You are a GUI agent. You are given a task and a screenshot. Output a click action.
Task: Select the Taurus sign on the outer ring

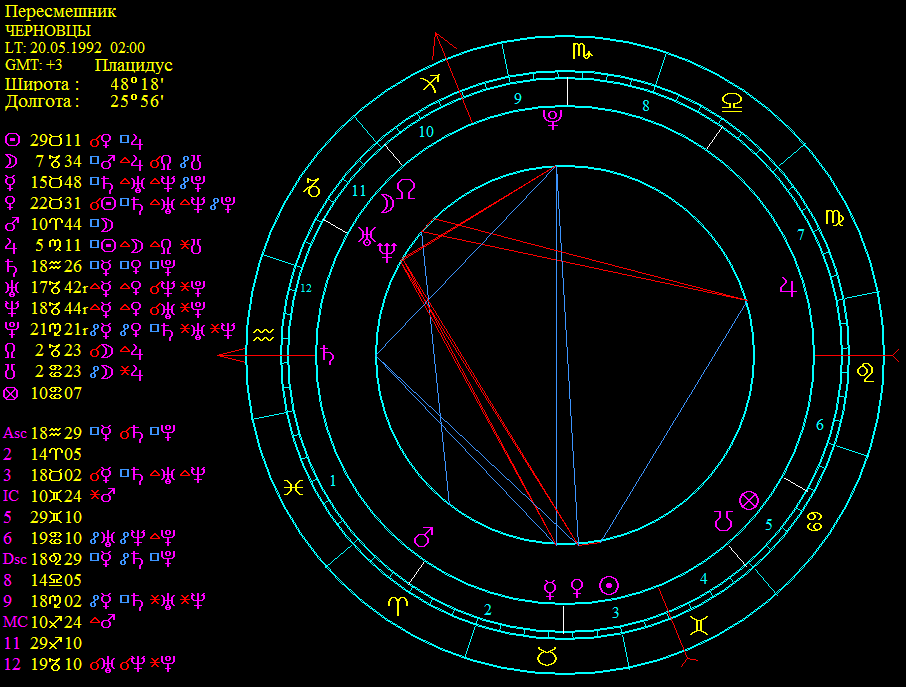pos(547,656)
